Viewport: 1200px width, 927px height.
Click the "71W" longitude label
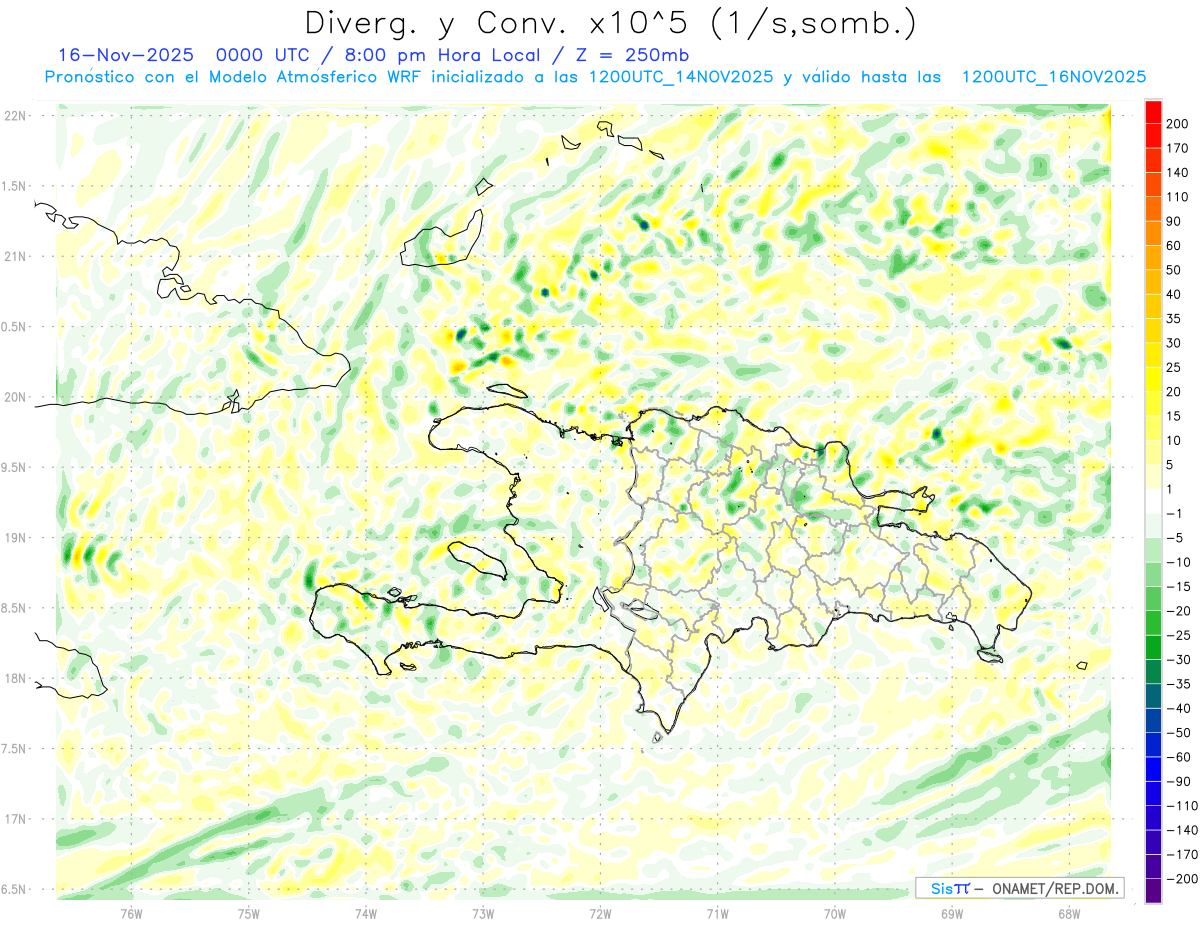(x=717, y=913)
